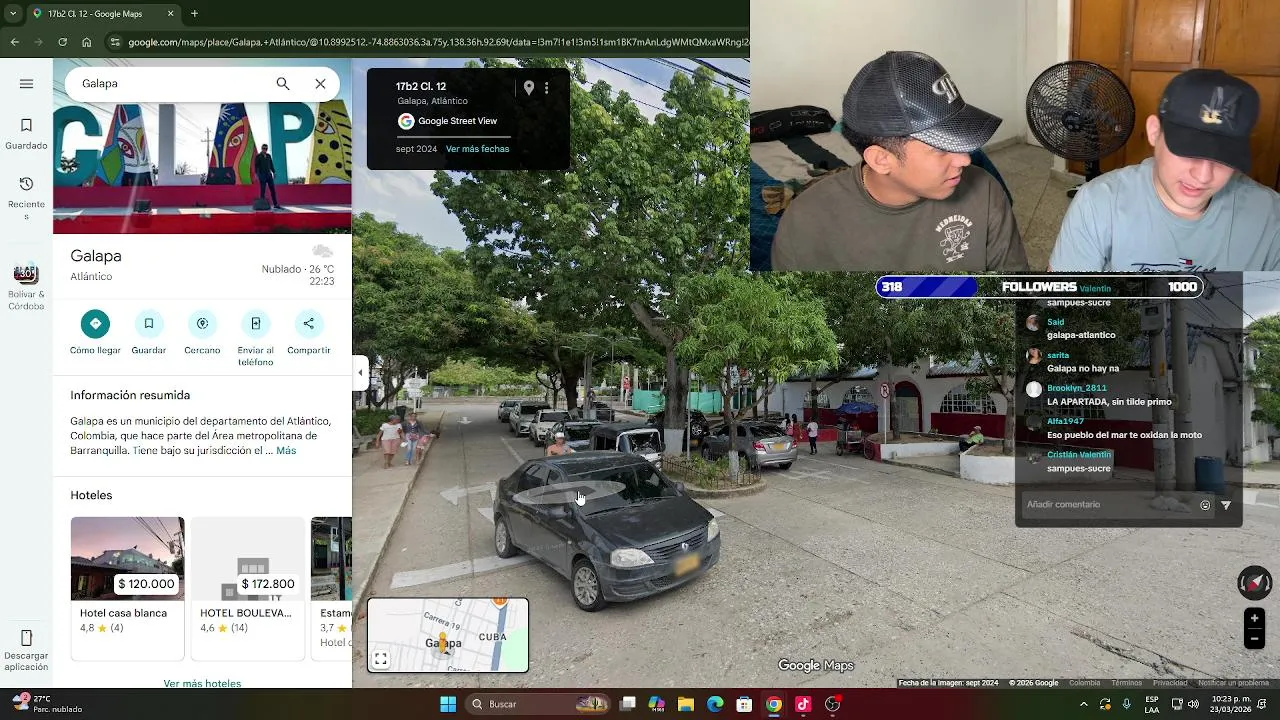Expand the summary with Más link
This screenshot has height=720, width=1280.
point(286,451)
